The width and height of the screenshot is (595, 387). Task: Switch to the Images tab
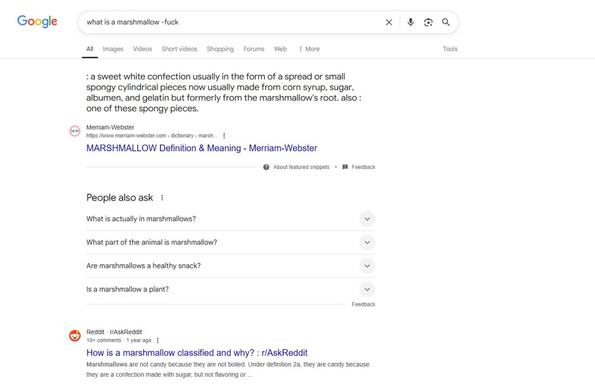(113, 49)
